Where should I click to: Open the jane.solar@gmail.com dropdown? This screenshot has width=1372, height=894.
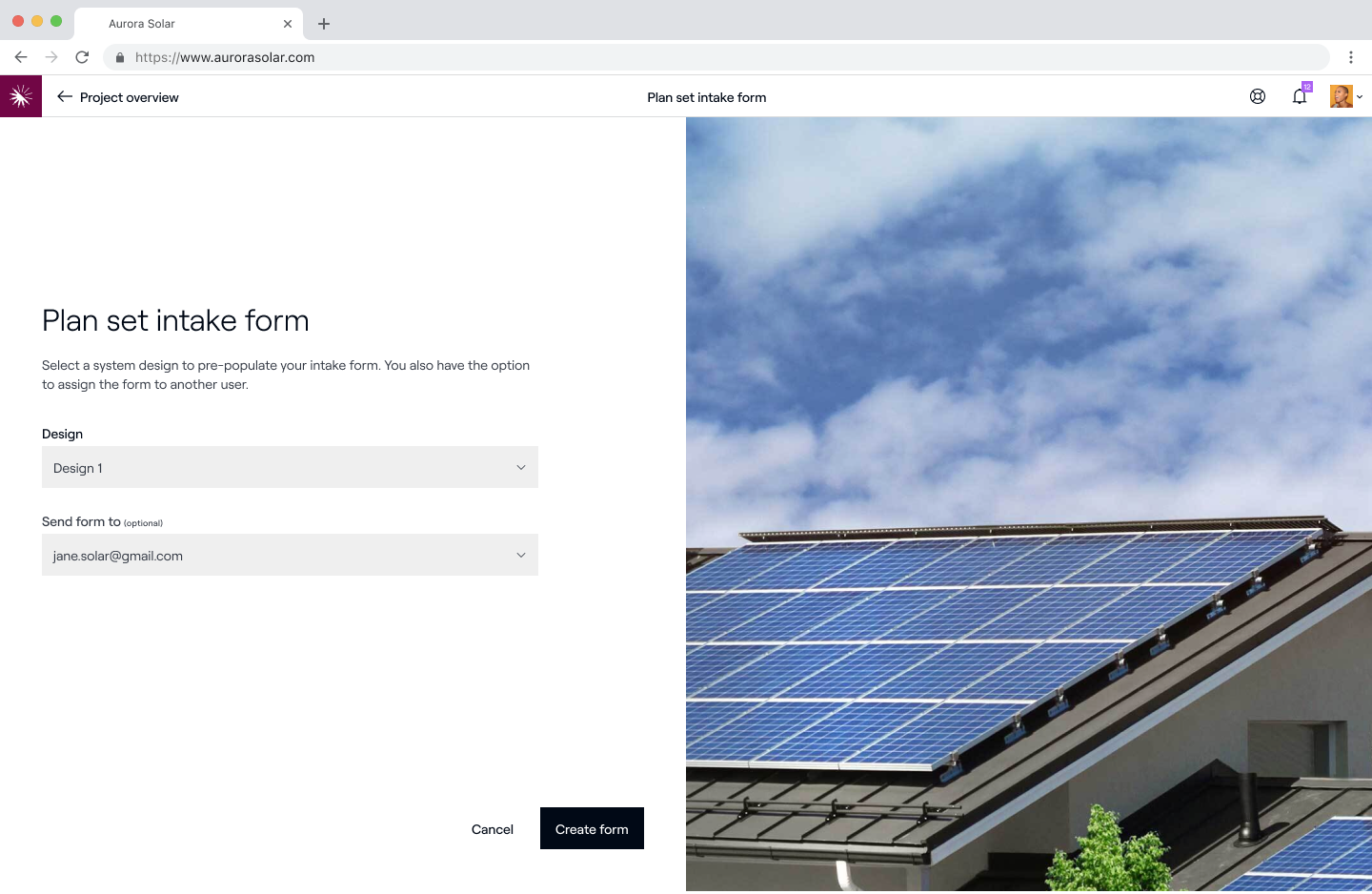pyautogui.click(x=290, y=555)
